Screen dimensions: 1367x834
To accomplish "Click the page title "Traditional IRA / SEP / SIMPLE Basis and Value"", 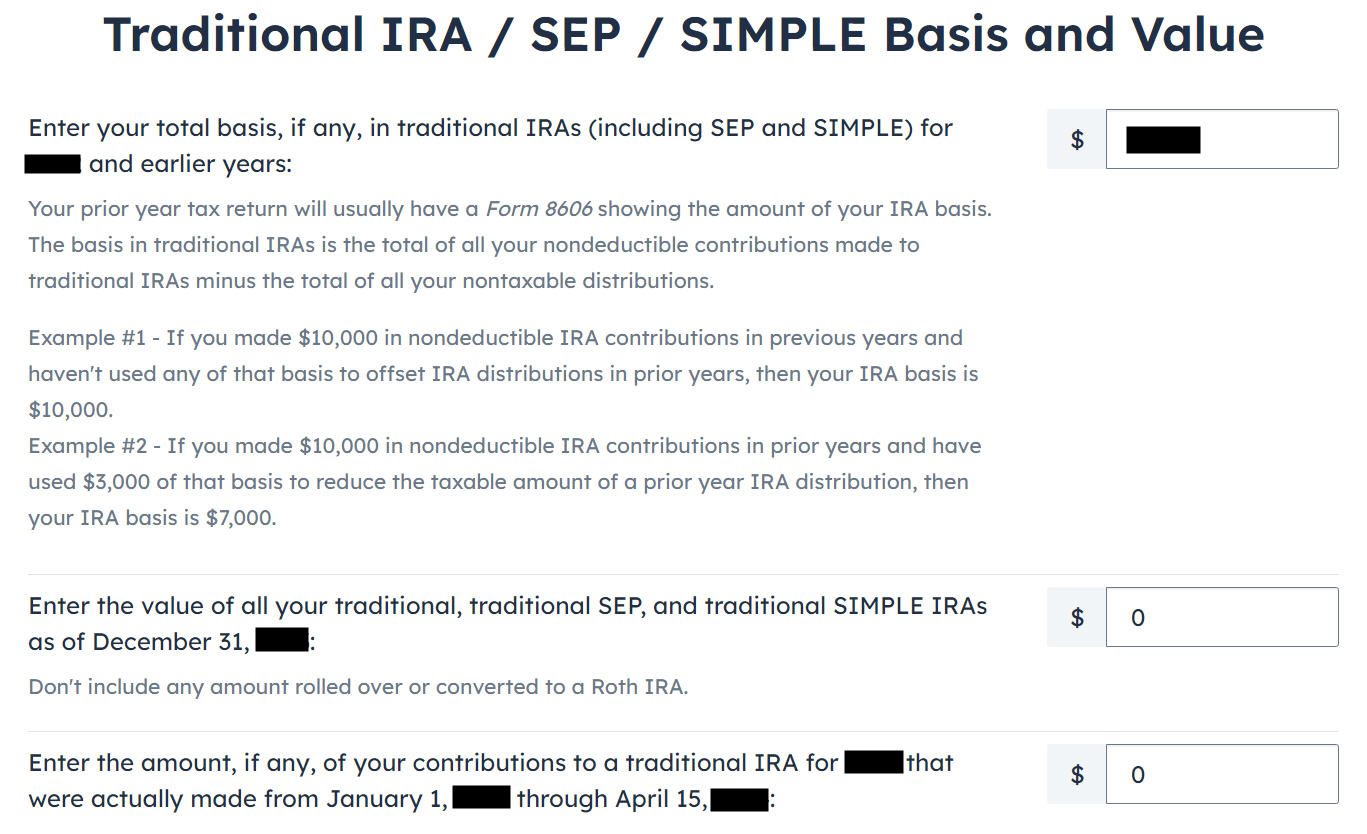I will point(683,34).
